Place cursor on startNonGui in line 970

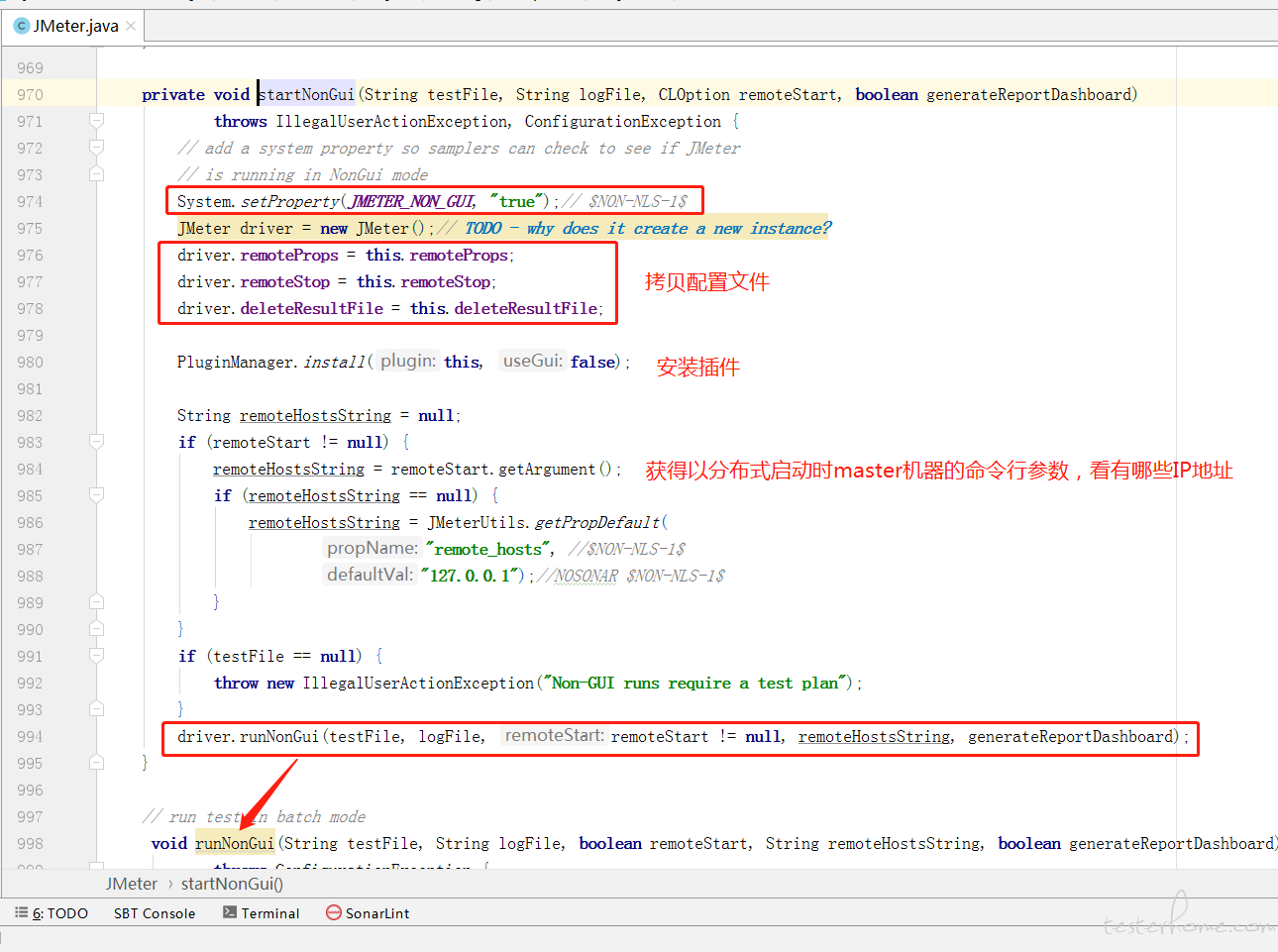306,94
